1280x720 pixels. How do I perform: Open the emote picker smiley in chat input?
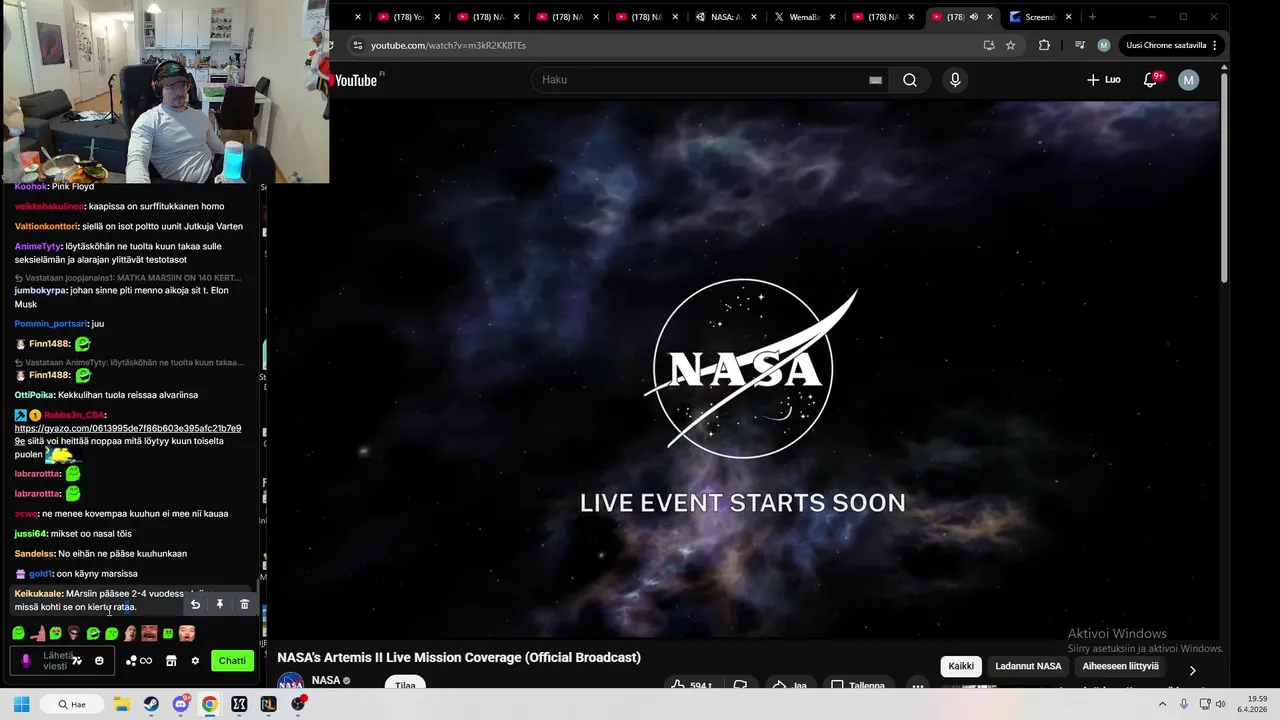click(99, 661)
